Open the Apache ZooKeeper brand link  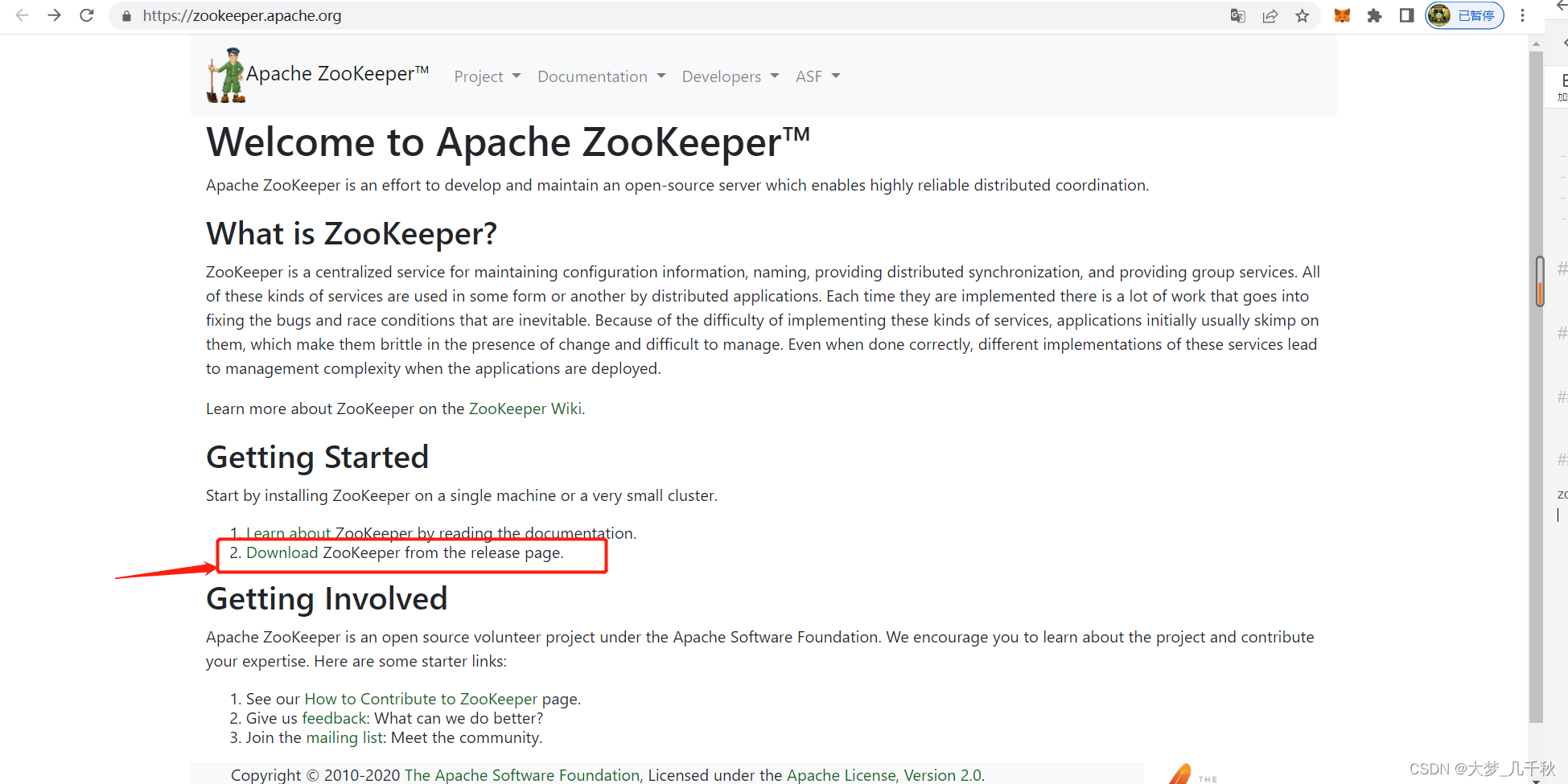click(337, 74)
